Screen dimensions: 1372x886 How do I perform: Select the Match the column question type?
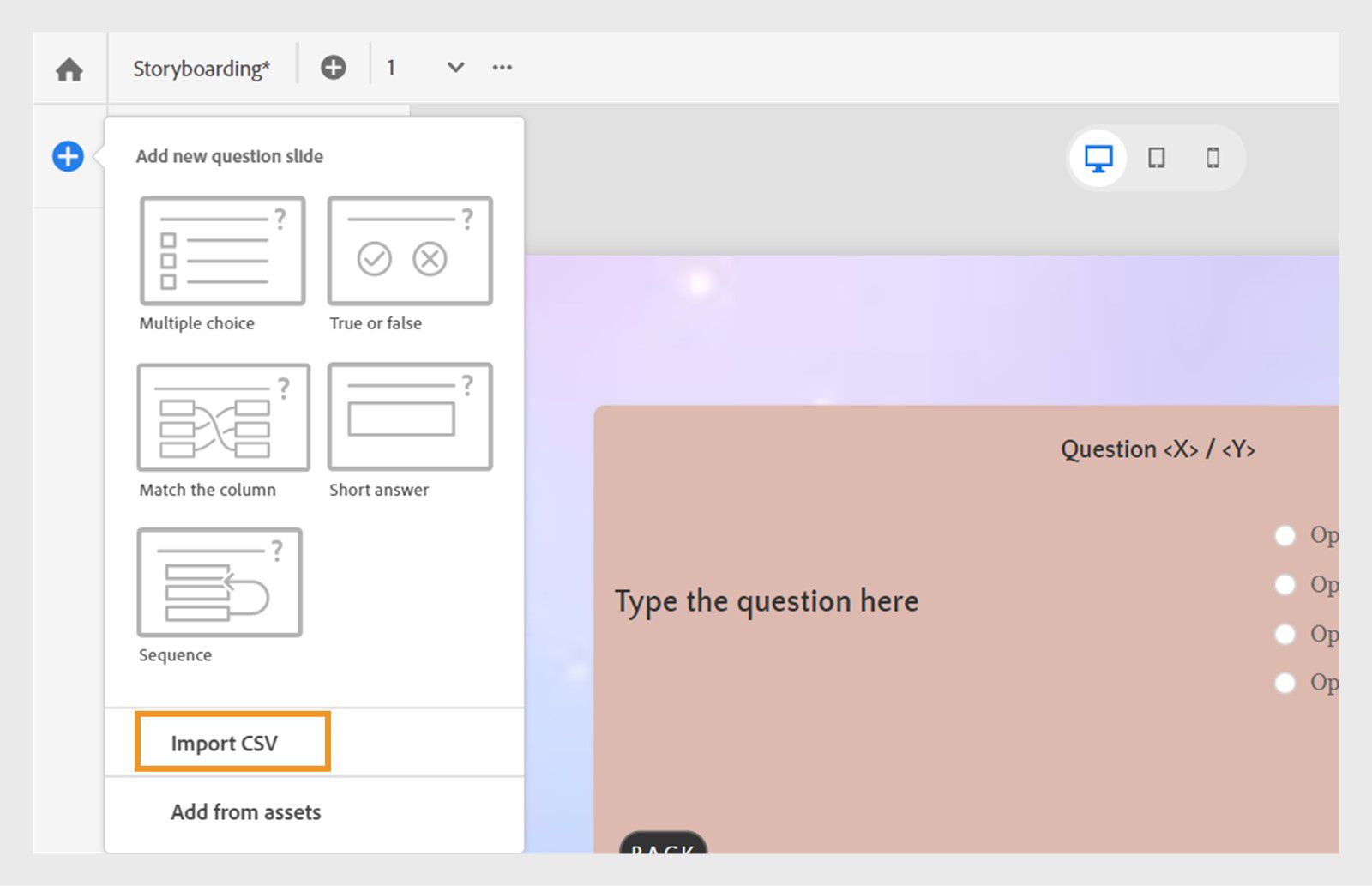(x=221, y=418)
